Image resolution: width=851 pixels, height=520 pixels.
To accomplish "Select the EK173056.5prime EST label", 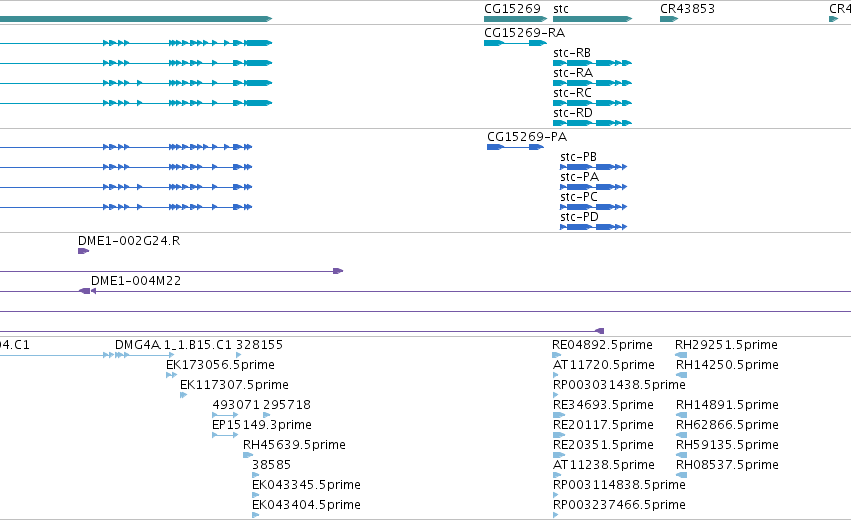I will 220,365.
